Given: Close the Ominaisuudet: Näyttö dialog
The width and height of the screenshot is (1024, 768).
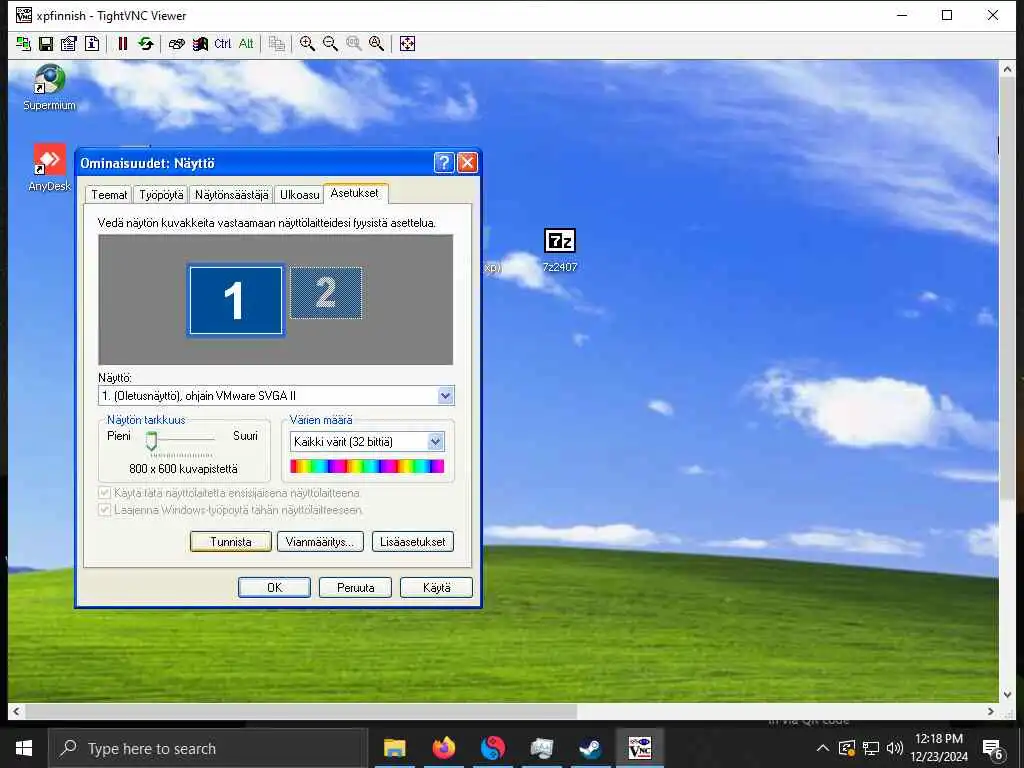Looking at the screenshot, I should 467,163.
